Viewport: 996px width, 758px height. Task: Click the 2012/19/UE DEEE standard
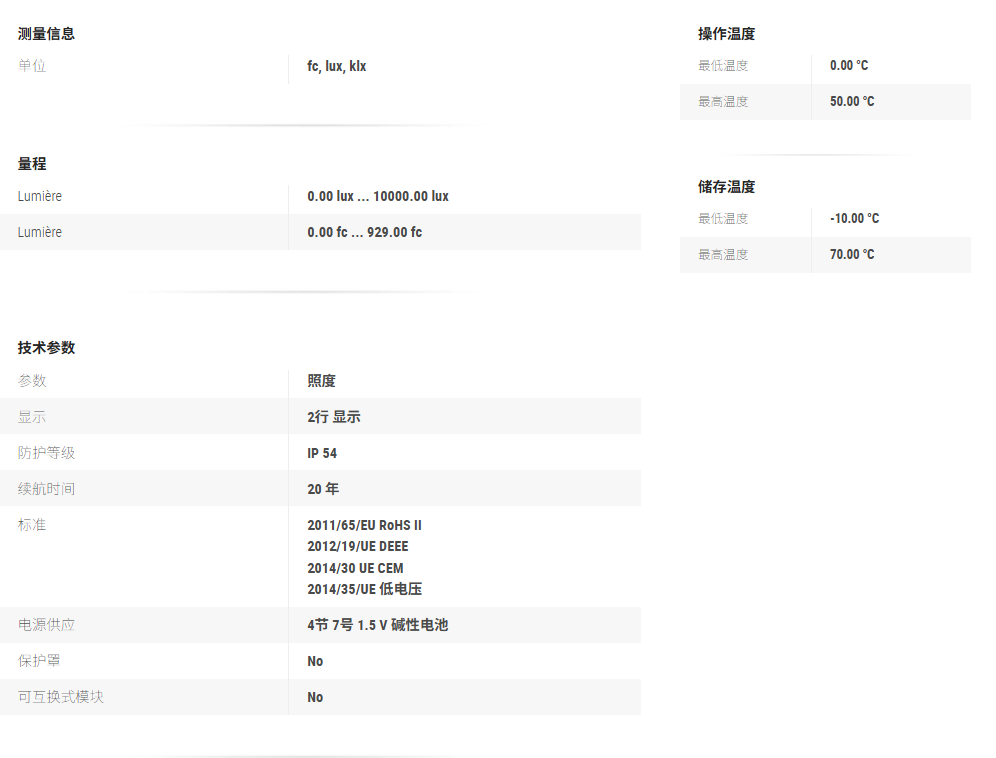tap(357, 546)
